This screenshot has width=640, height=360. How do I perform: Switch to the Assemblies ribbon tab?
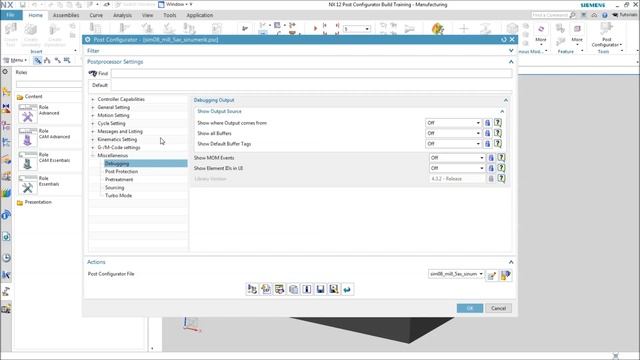point(66,15)
